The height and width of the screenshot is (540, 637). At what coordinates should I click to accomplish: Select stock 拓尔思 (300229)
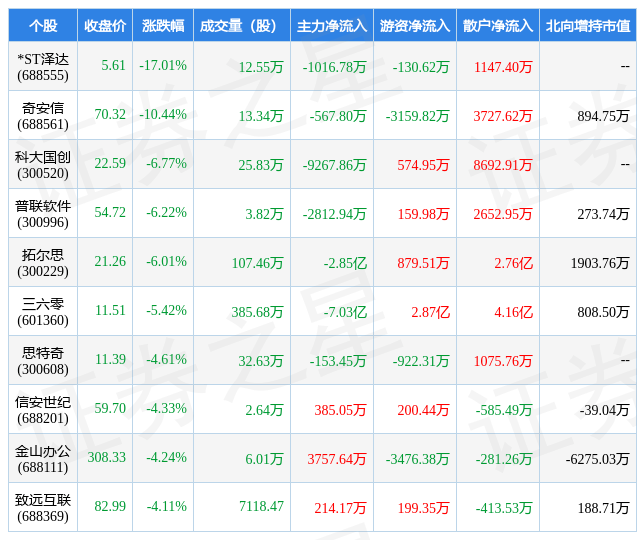pyautogui.click(x=43, y=263)
